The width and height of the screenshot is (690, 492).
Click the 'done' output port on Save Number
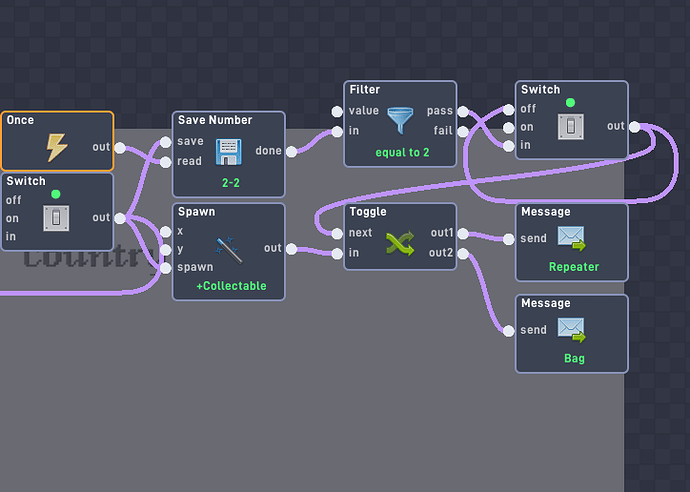(291, 152)
